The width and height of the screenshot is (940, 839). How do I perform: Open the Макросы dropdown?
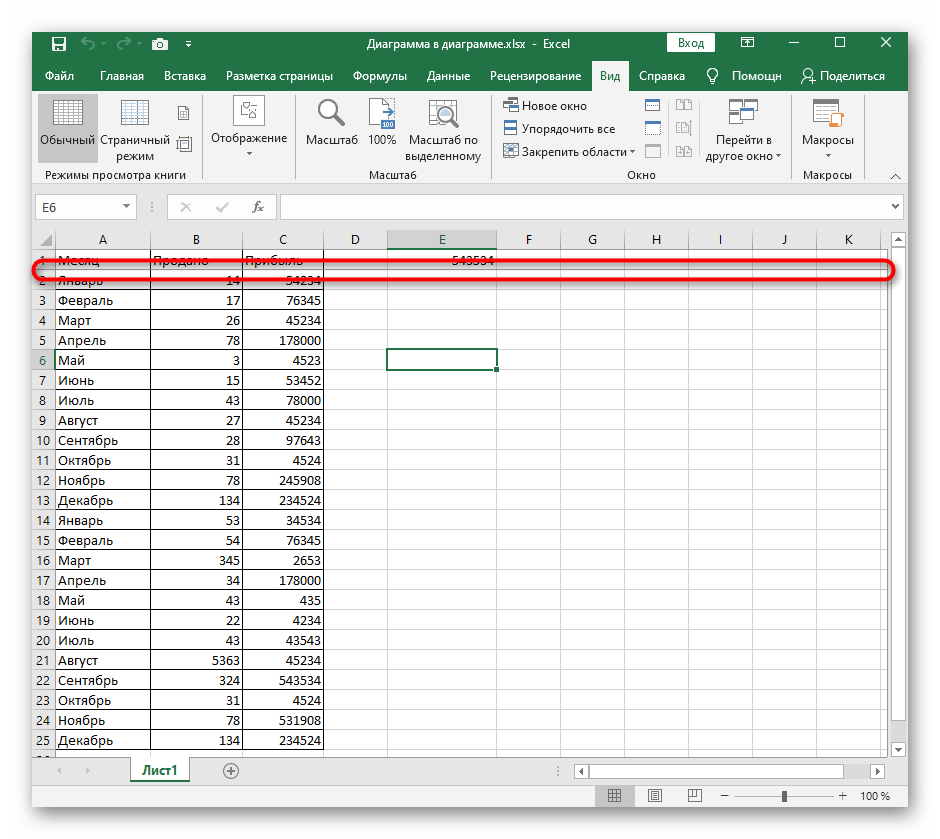(x=827, y=128)
